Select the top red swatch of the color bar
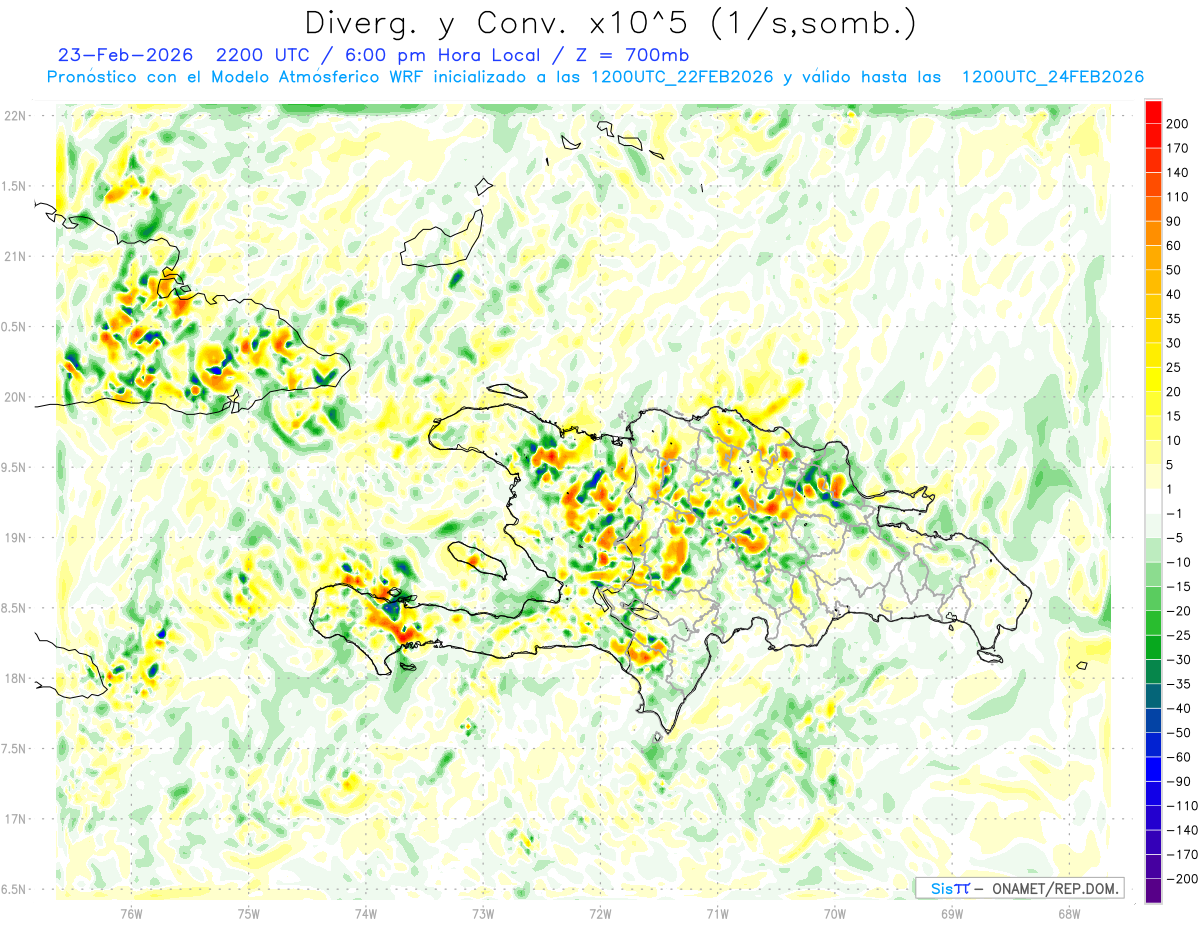Screen dimensions: 1200x927 click(1153, 110)
